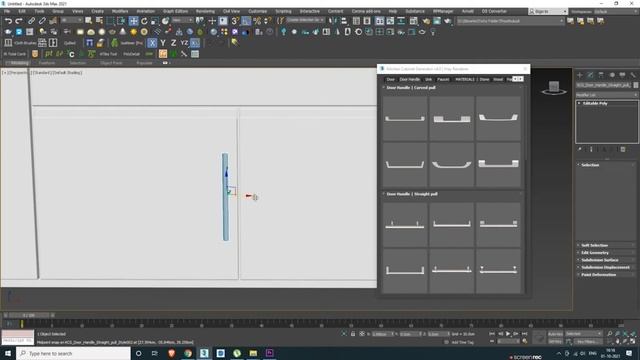
Task: Open the Modifier List dropdown
Action: point(607,95)
